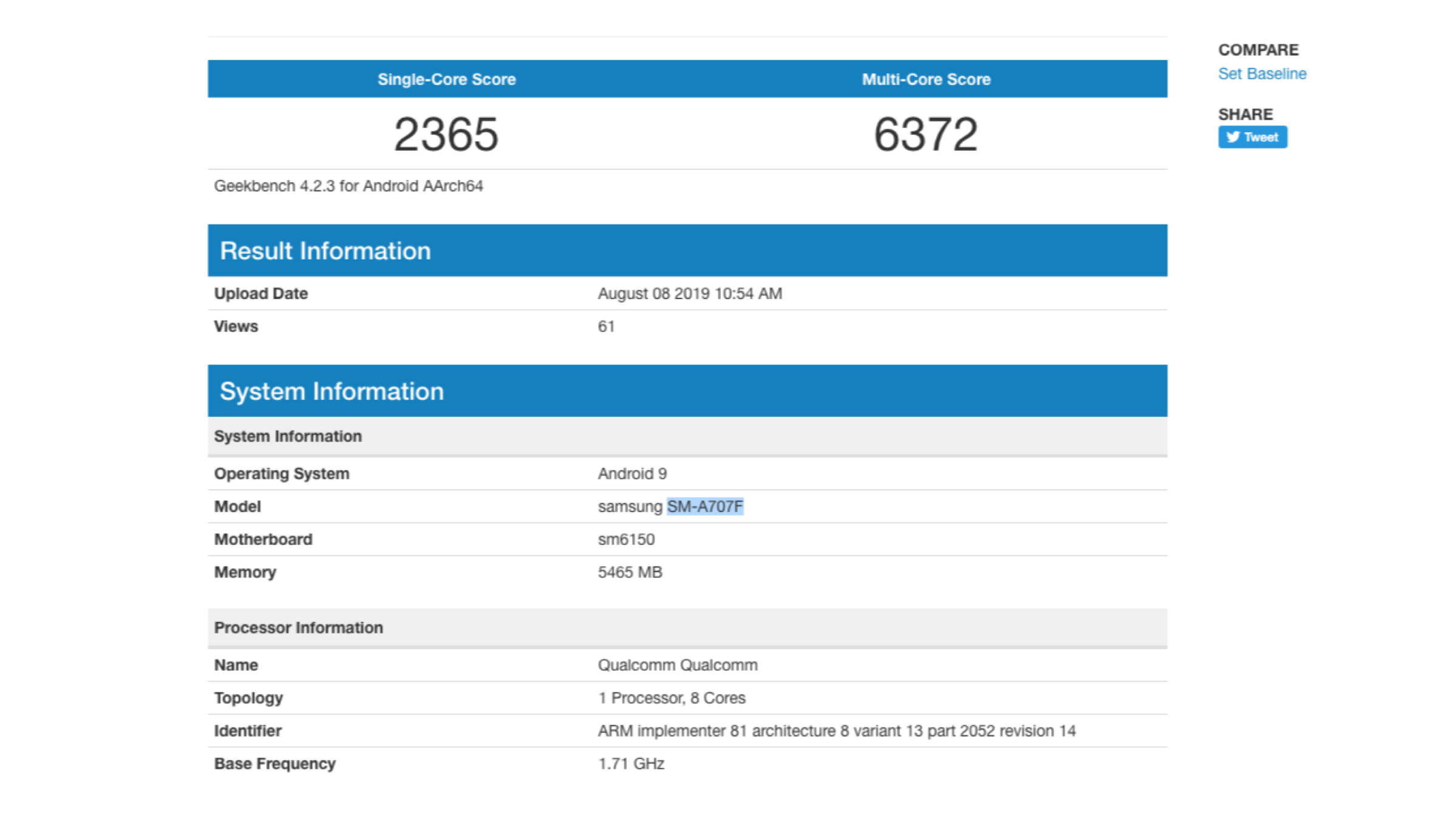1456x816 pixels.
Task: Click the System Information blue header
Action: point(332,391)
